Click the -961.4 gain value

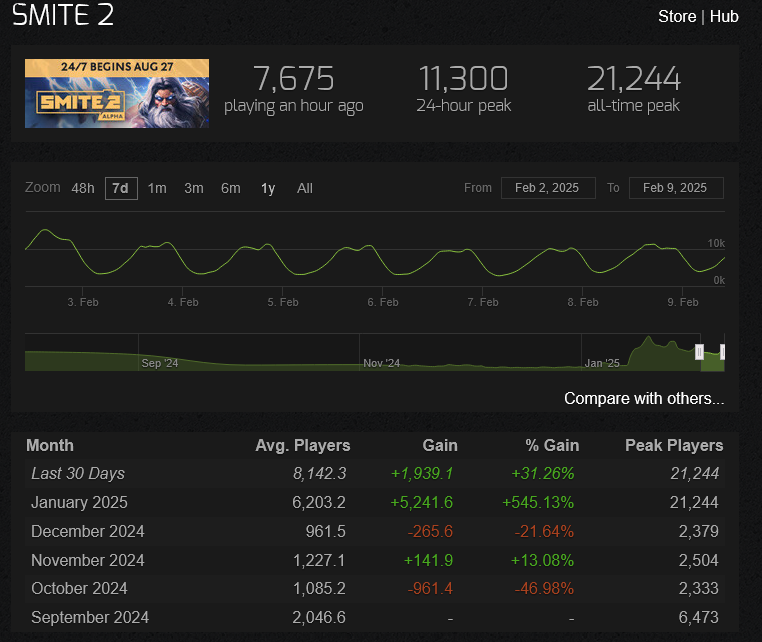[430, 589]
